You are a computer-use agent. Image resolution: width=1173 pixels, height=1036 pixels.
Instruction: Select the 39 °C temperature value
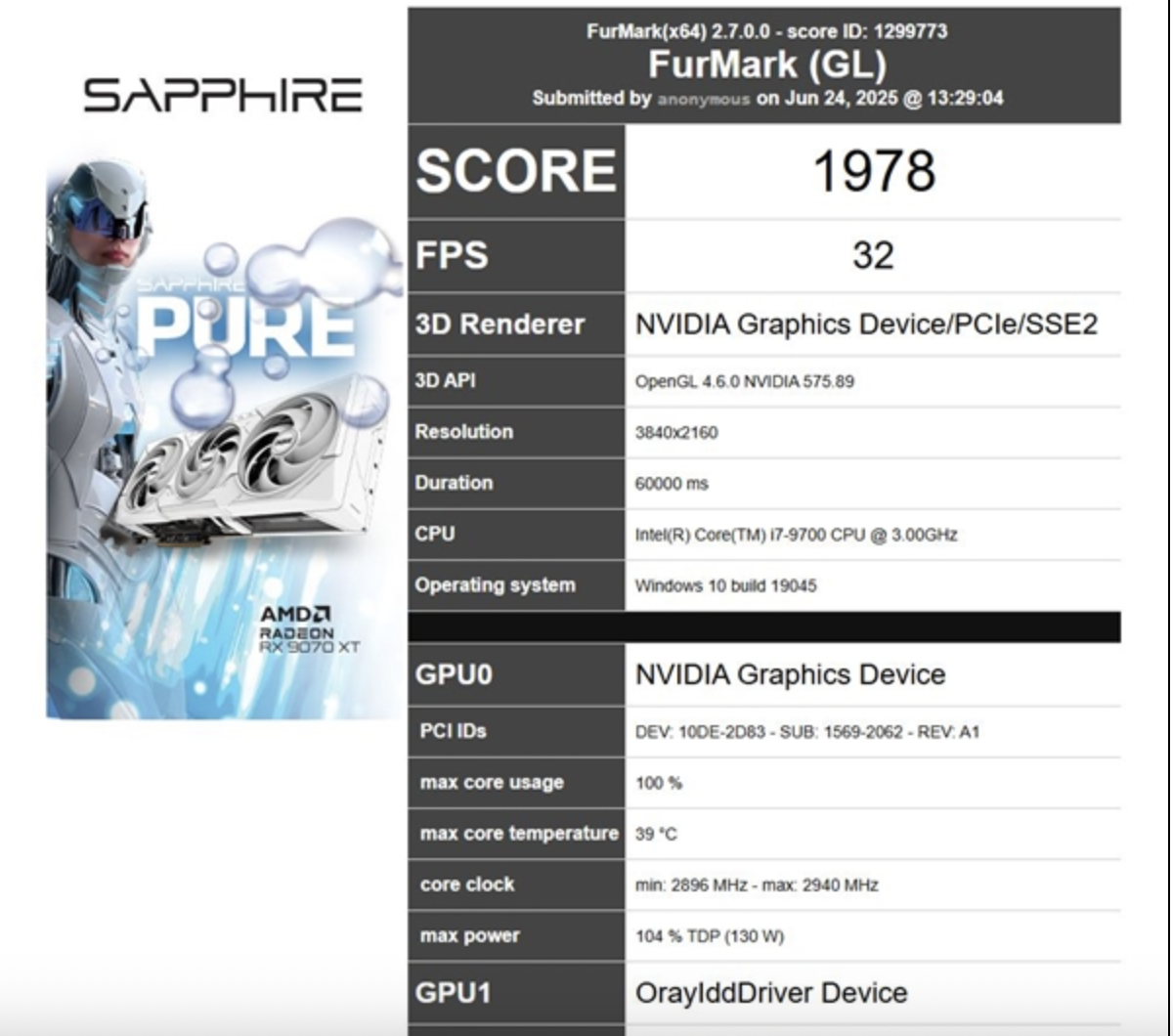656,835
